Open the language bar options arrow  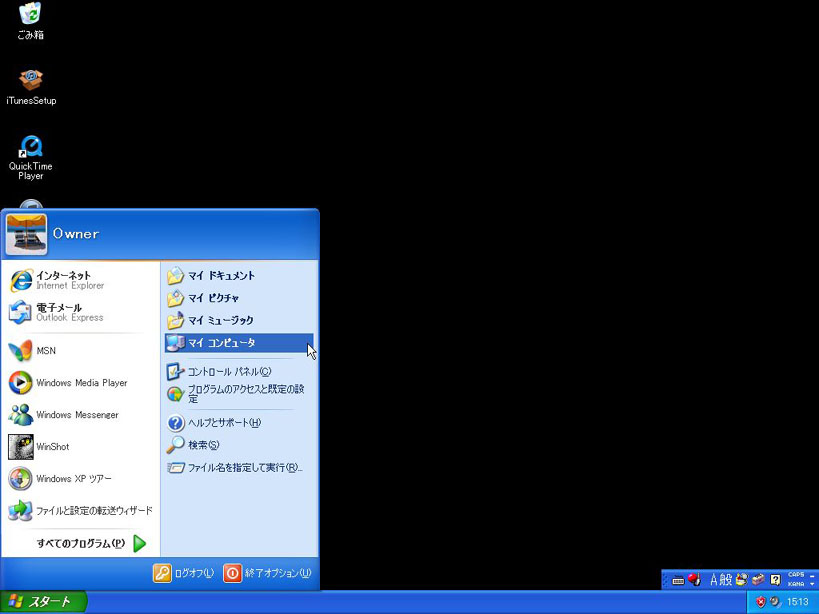(x=812, y=584)
